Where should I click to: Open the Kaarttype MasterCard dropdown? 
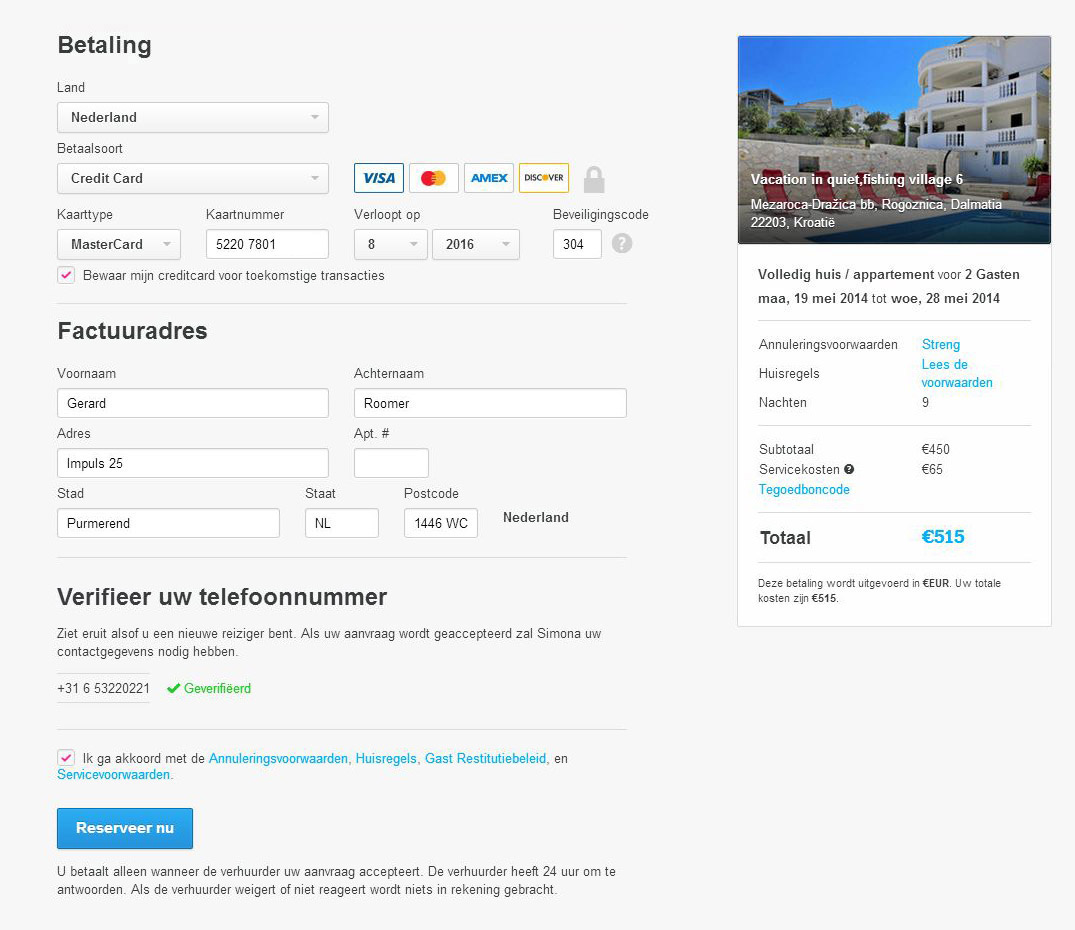pos(119,244)
